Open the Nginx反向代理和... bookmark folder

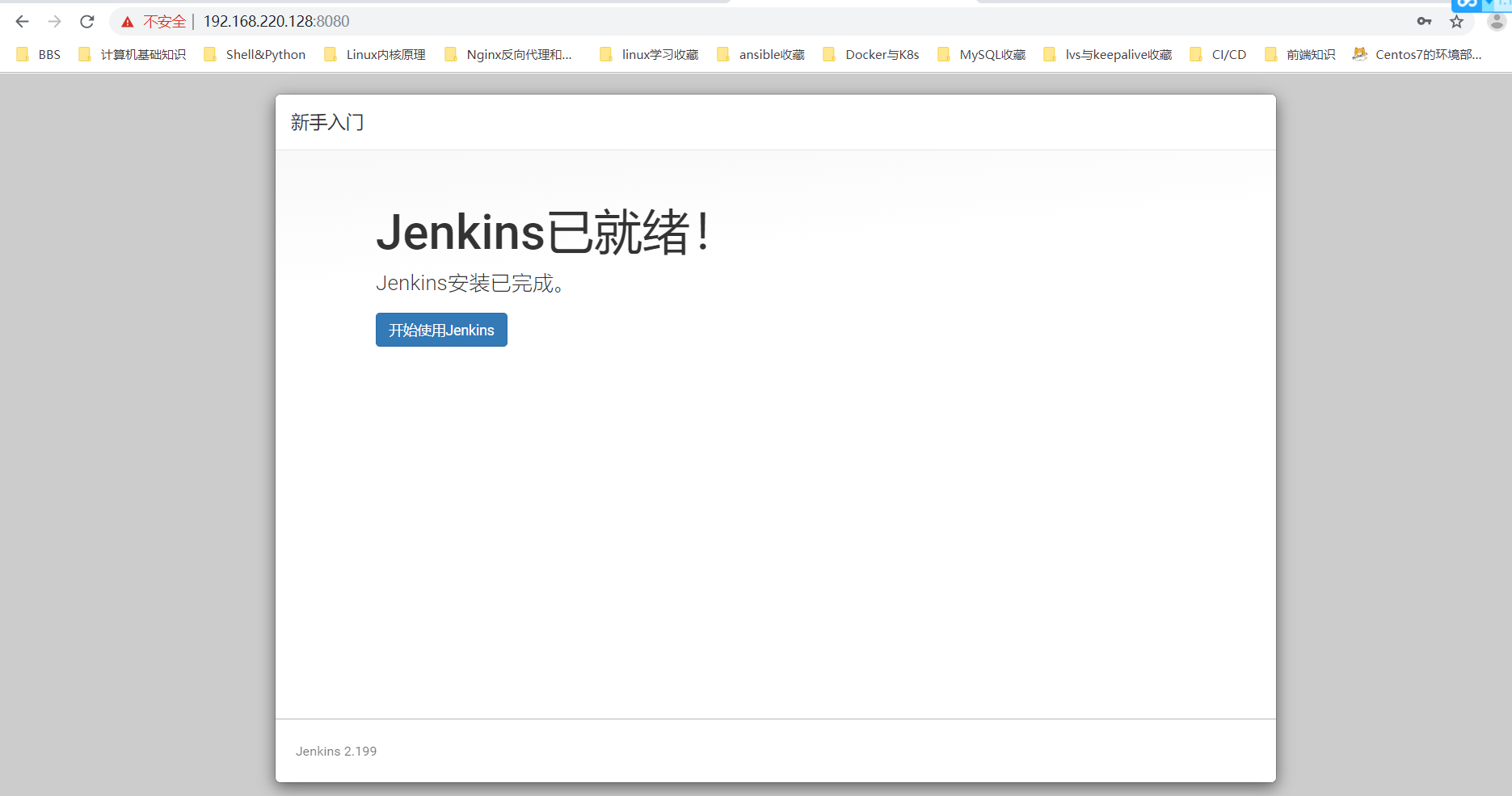tap(508, 54)
